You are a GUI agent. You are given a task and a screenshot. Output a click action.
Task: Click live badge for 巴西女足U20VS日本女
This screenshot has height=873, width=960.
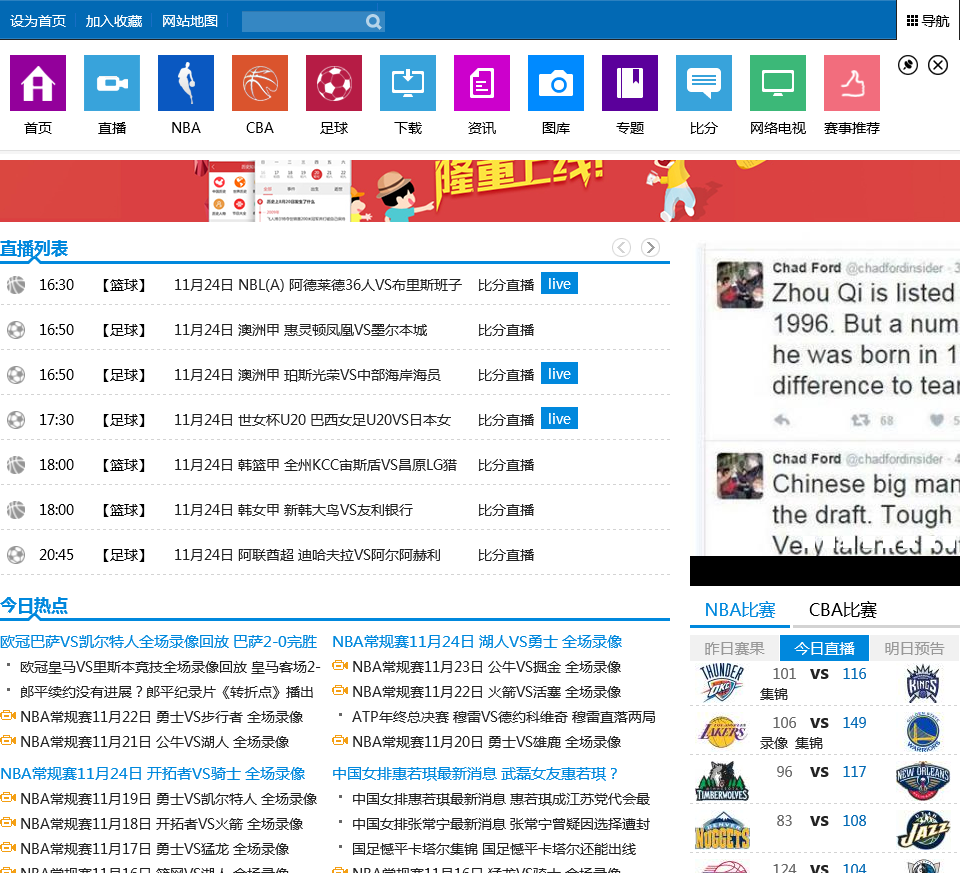pos(560,419)
